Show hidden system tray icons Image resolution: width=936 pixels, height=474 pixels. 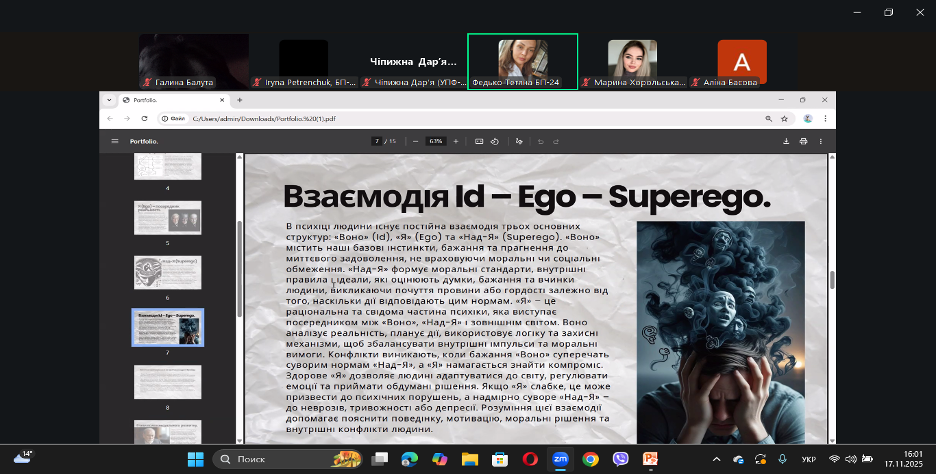(717, 459)
